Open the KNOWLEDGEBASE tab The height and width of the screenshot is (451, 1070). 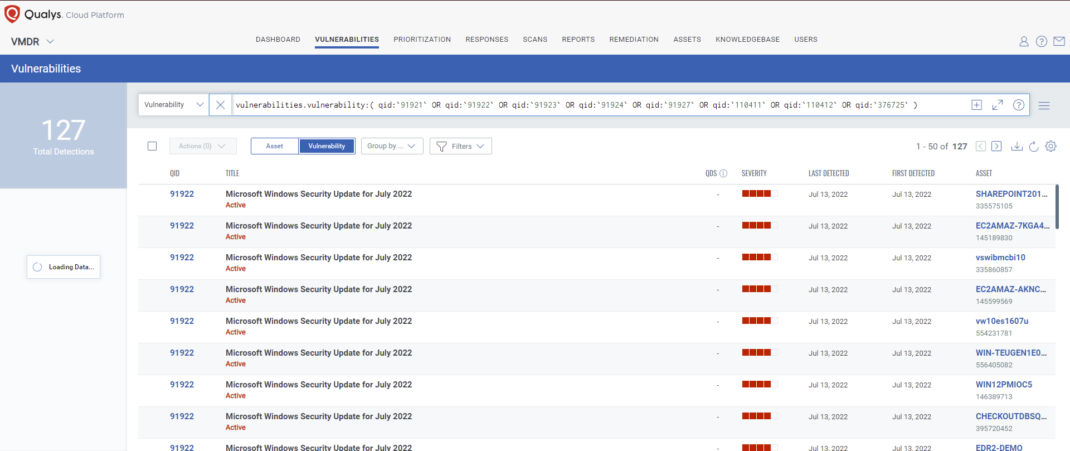pyautogui.click(x=747, y=40)
